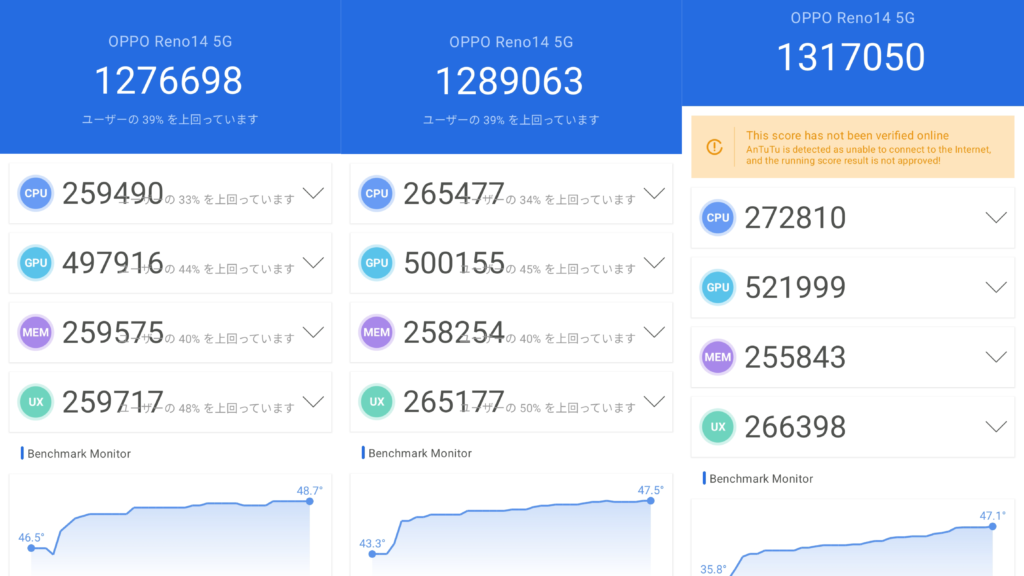Click the CPU score value 265477

(x=454, y=193)
